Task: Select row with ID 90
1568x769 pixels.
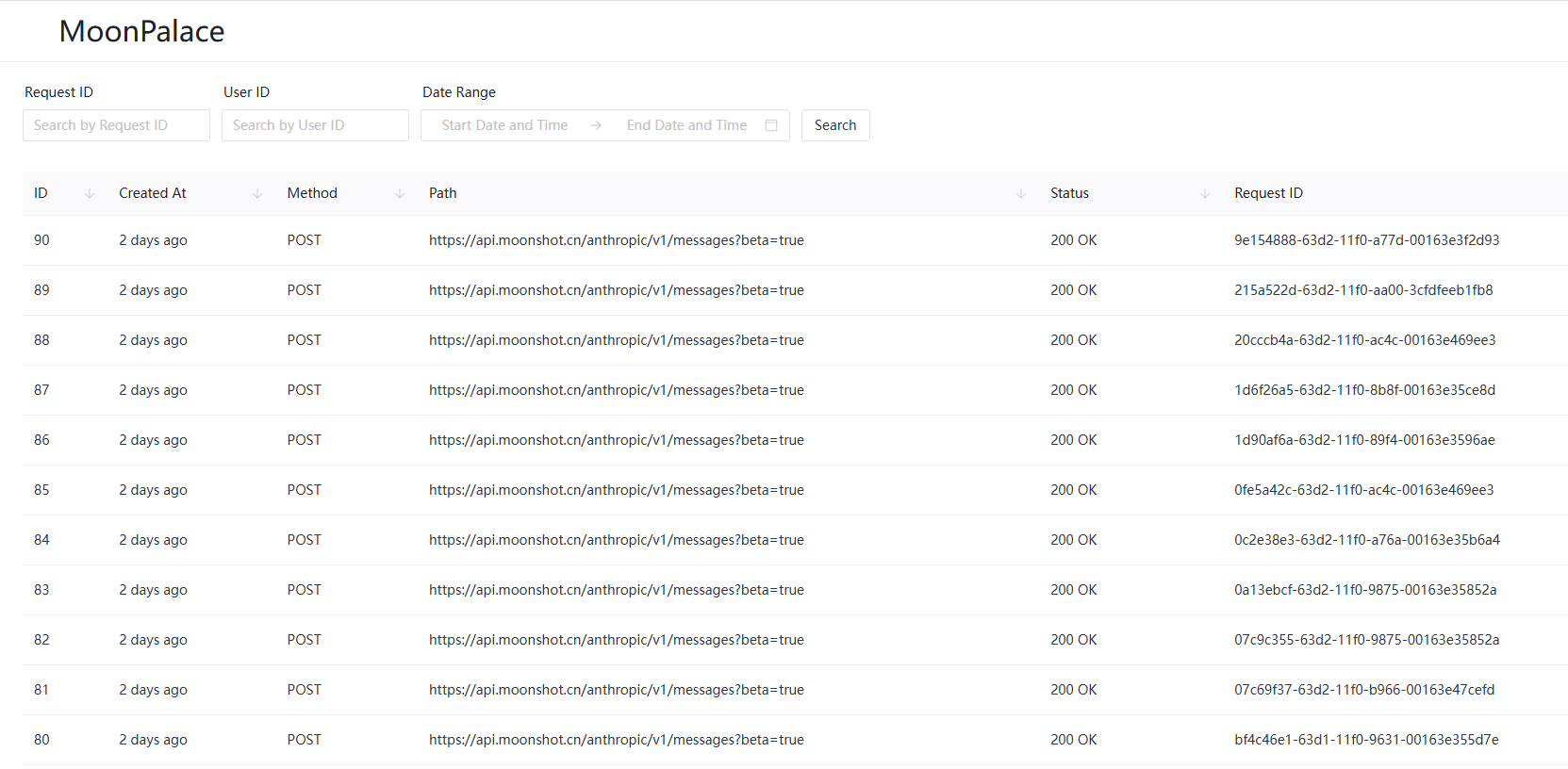Action: [795, 240]
